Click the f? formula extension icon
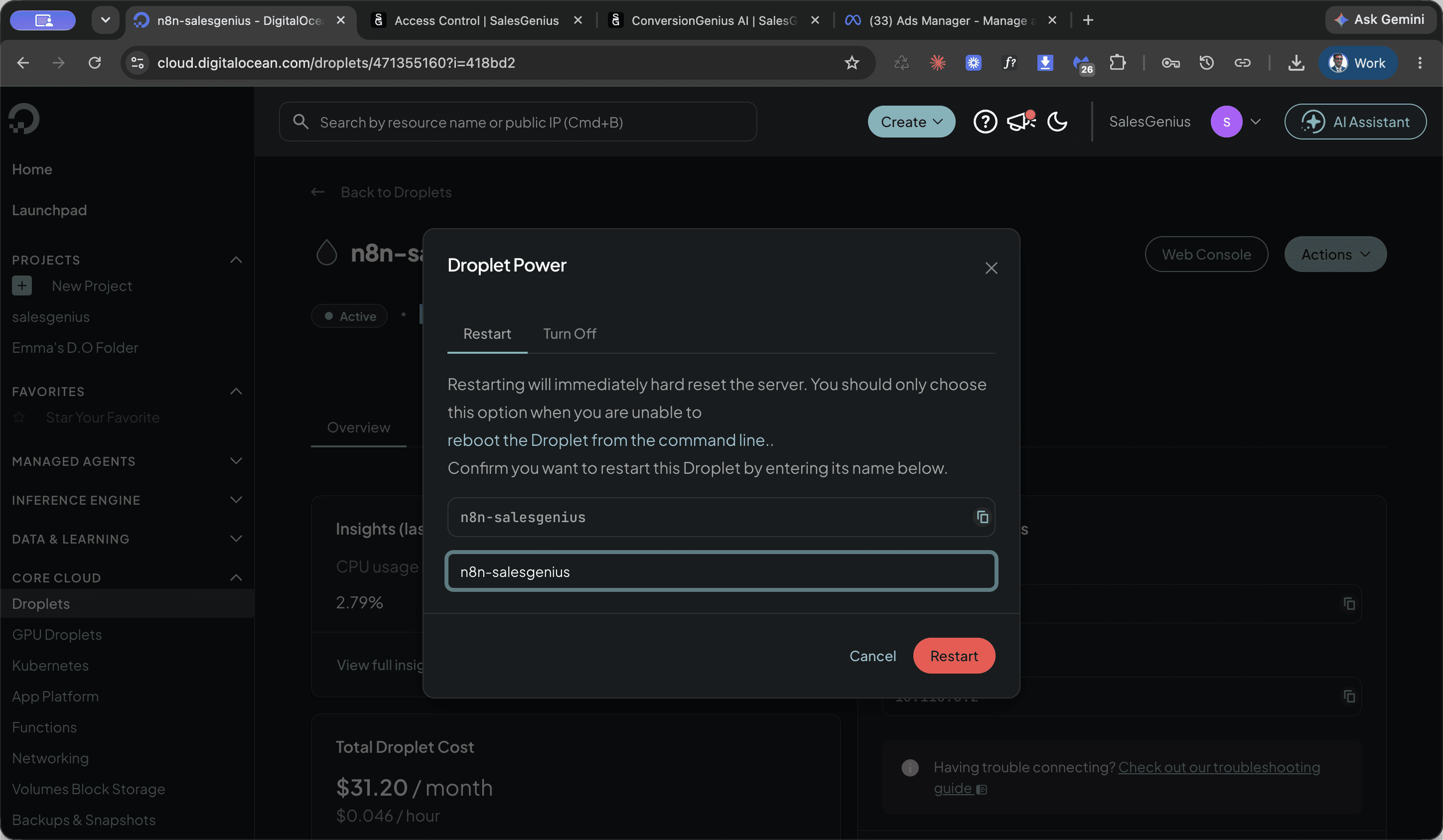The image size is (1443, 840). click(x=1010, y=62)
